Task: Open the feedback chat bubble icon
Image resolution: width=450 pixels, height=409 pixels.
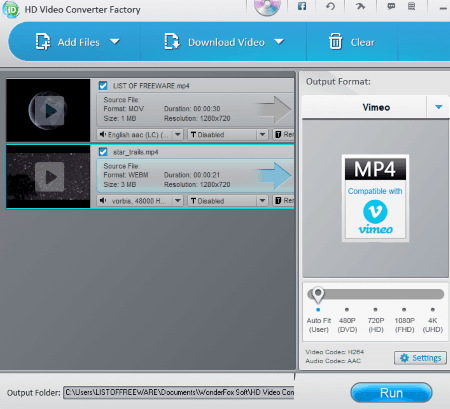Action: tap(391, 6)
